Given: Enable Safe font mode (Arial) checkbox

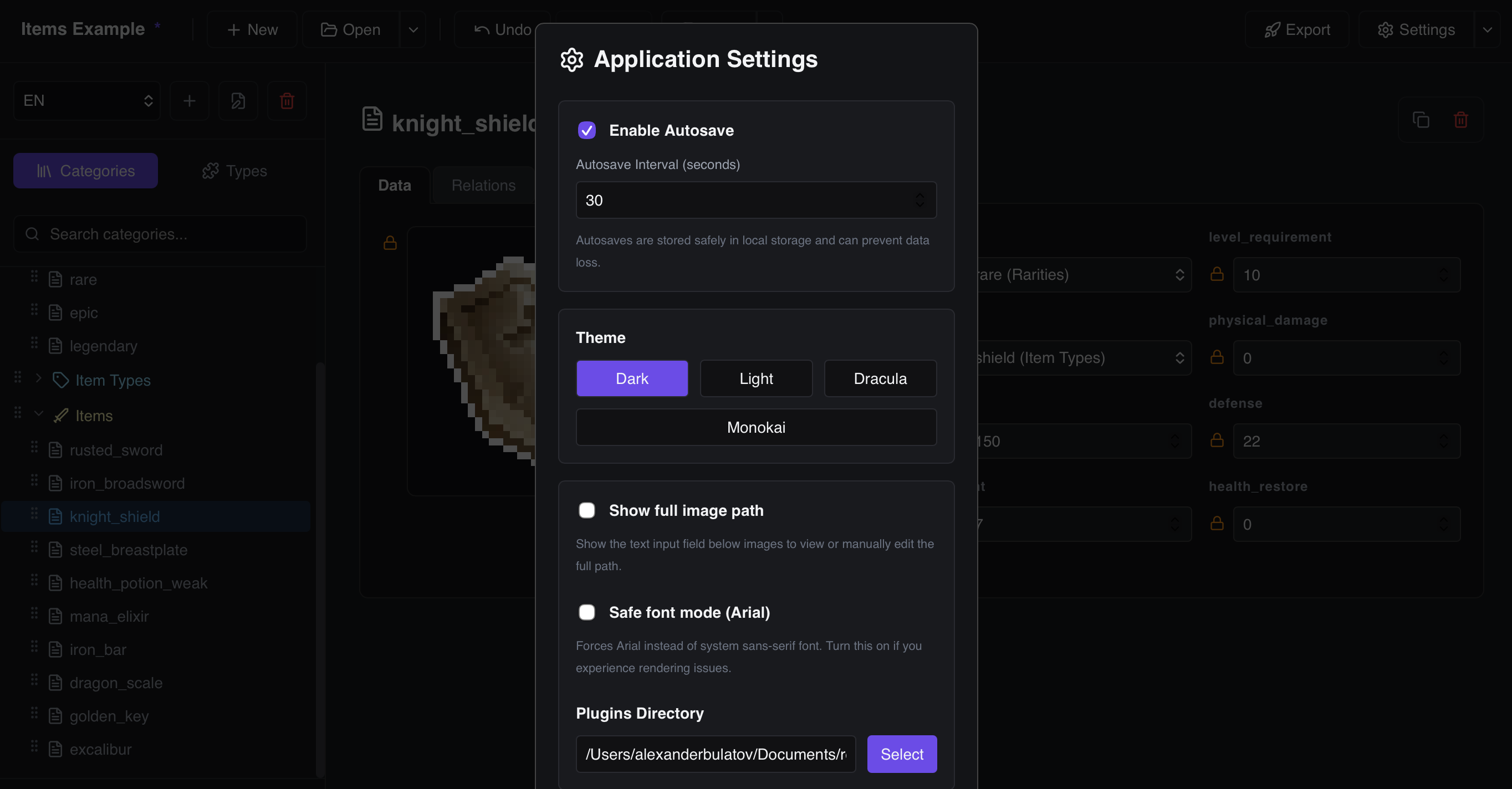Looking at the screenshot, I should (x=586, y=612).
